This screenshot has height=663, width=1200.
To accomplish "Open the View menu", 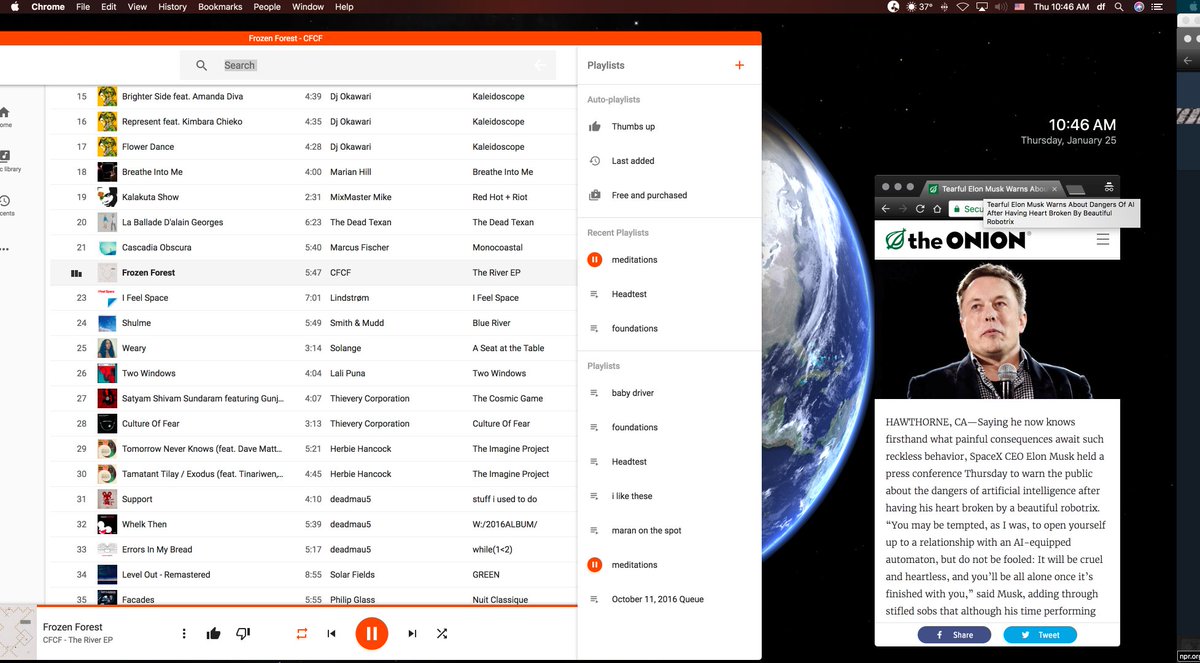I will [137, 7].
